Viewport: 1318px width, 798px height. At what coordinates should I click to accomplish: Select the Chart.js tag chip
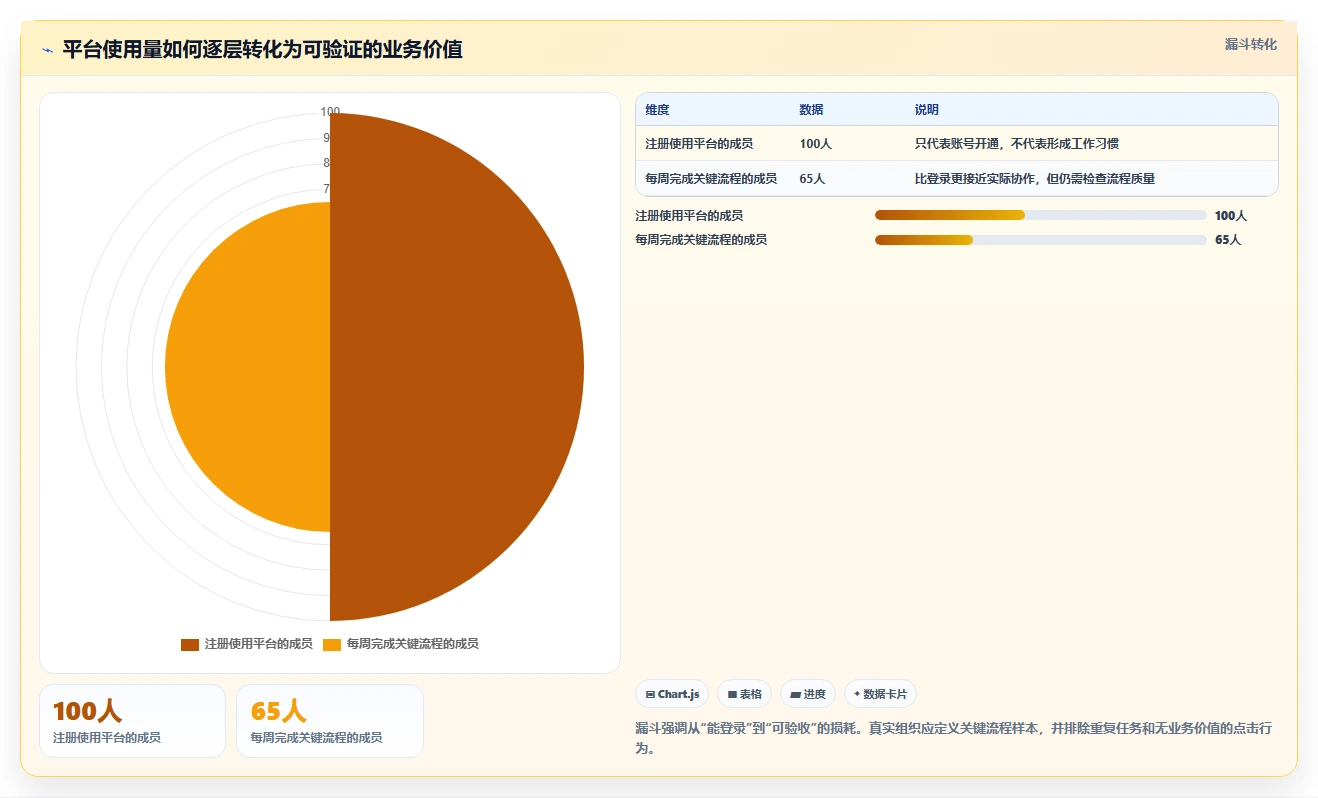pos(672,694)
